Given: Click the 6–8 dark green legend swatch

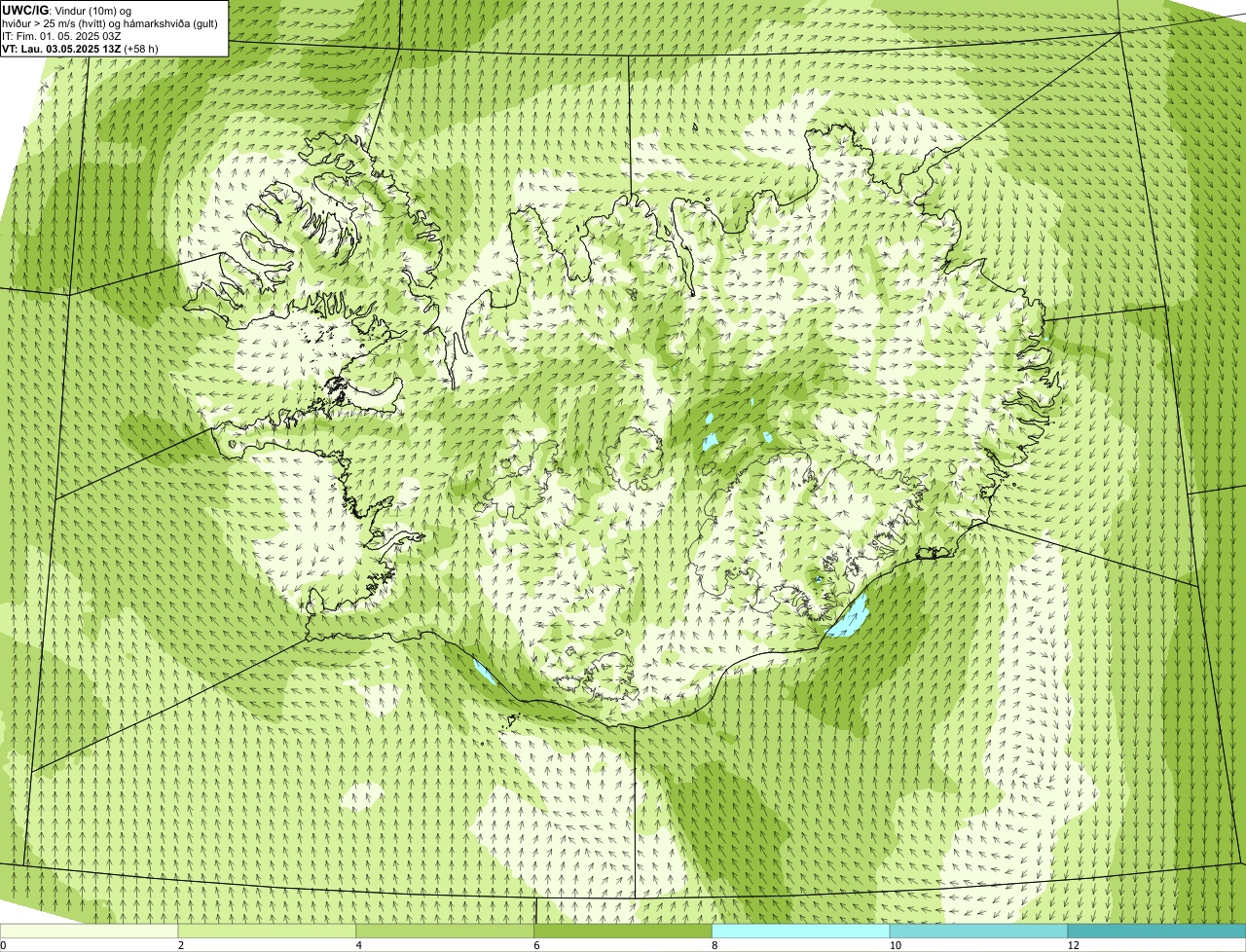Looking at the screenshot, I should [624, 932].
